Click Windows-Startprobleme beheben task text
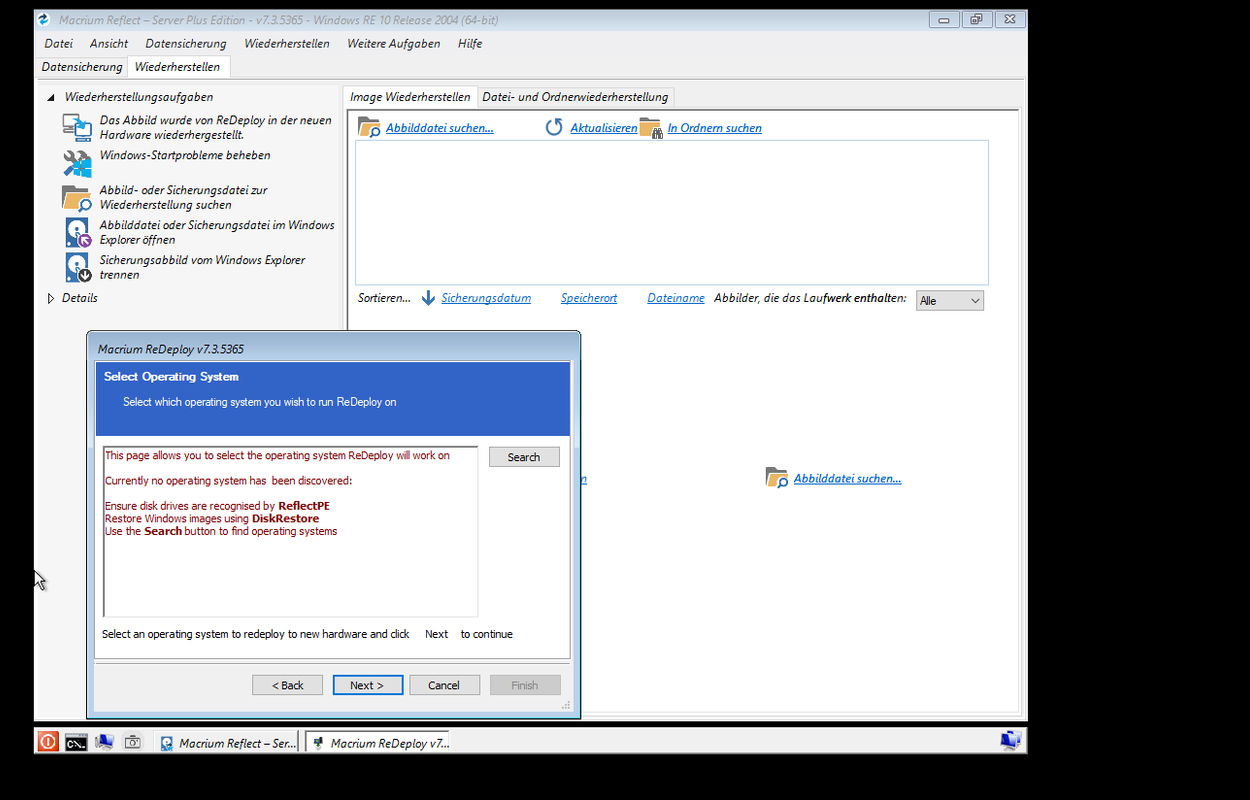 (x=185, y=155)
